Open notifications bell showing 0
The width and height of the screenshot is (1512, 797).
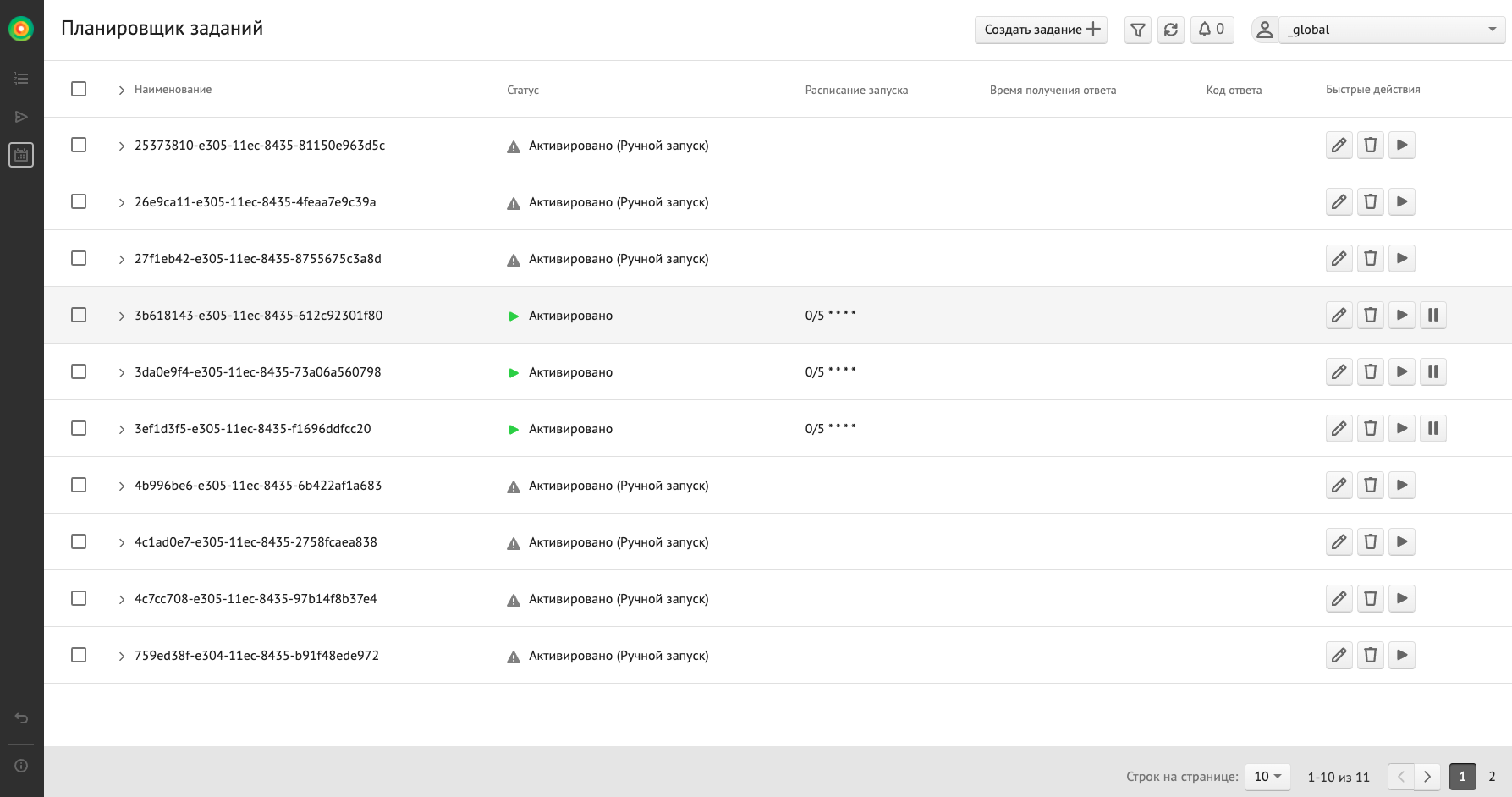pyautogui.click(x=1212, y=30)
